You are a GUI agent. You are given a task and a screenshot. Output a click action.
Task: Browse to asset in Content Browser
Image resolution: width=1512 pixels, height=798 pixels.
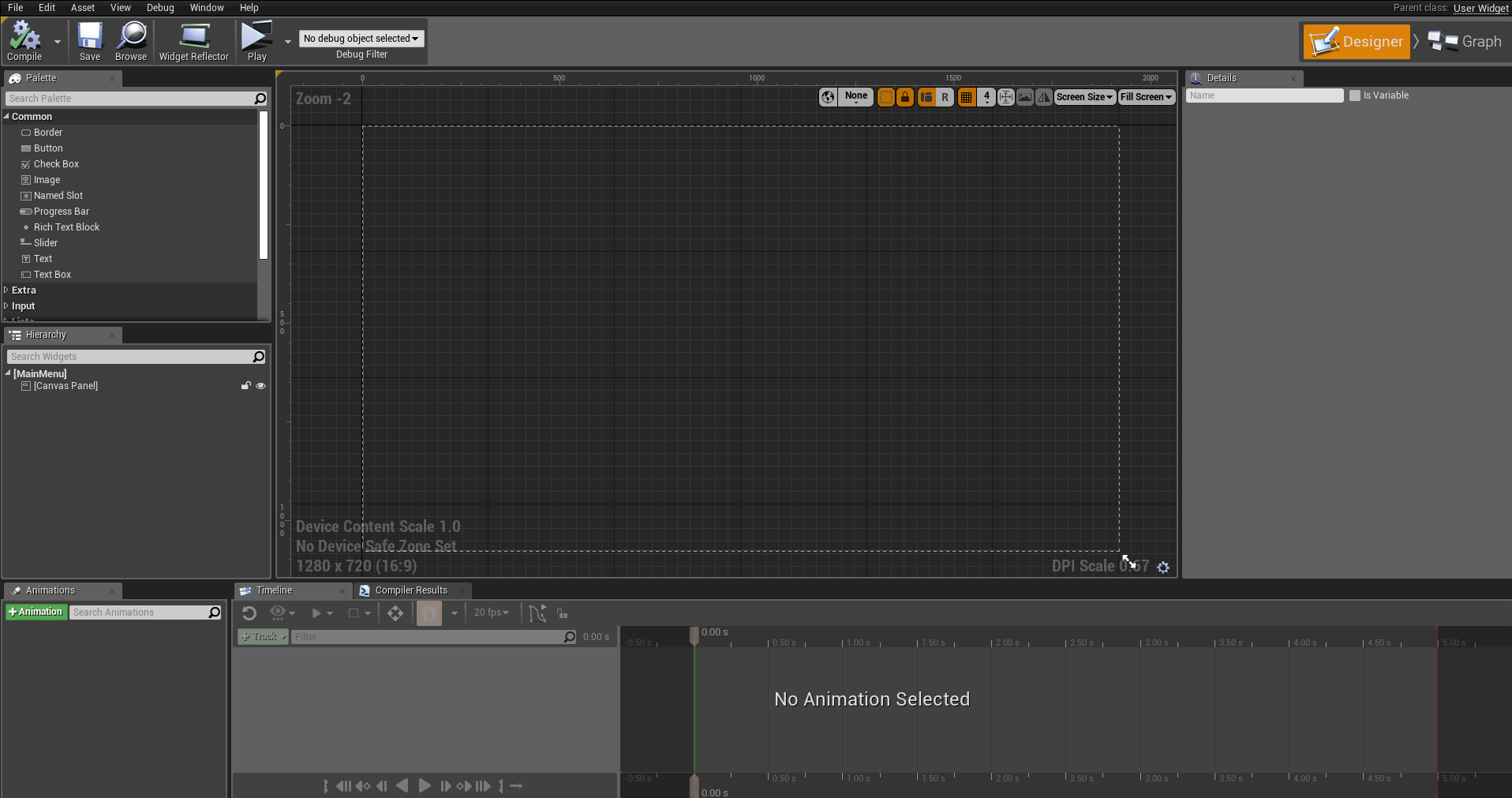131,42
